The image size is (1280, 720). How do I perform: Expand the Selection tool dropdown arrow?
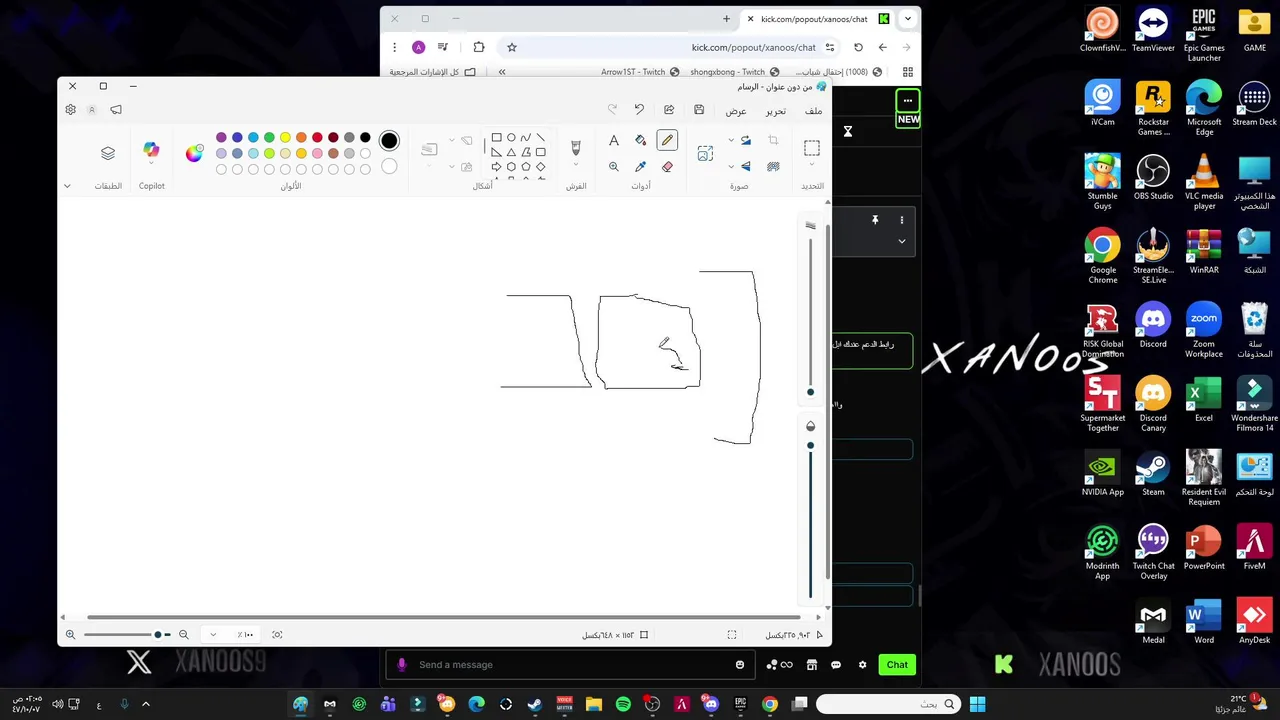pos(812,166)
